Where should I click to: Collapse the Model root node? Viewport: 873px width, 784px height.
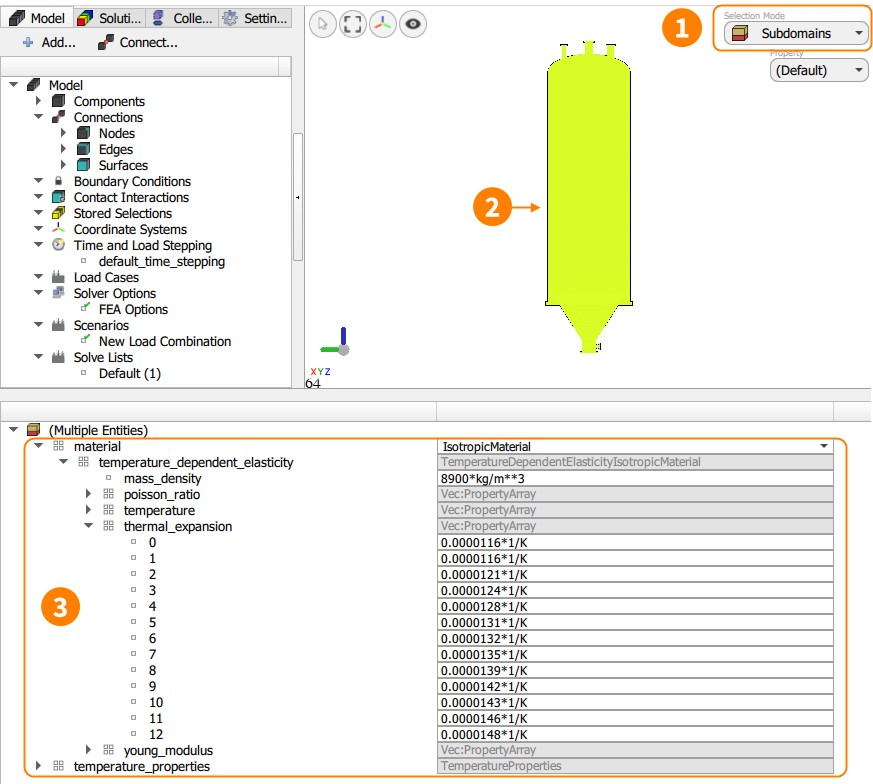(13, 85)
